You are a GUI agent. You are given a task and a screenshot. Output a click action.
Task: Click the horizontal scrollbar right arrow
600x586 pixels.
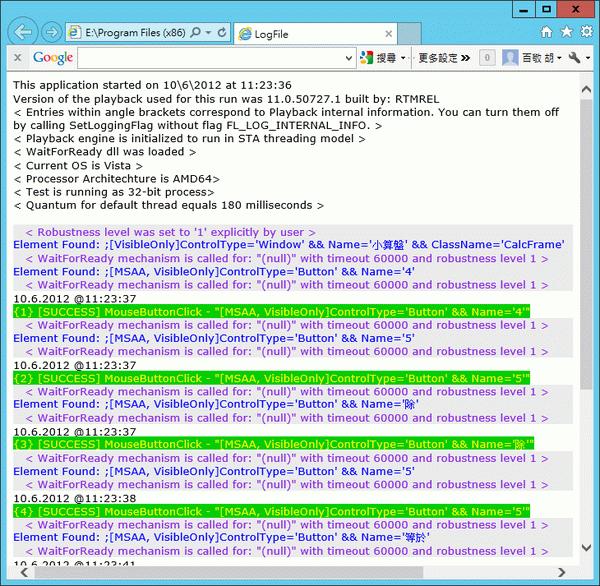tap(561, 572)
